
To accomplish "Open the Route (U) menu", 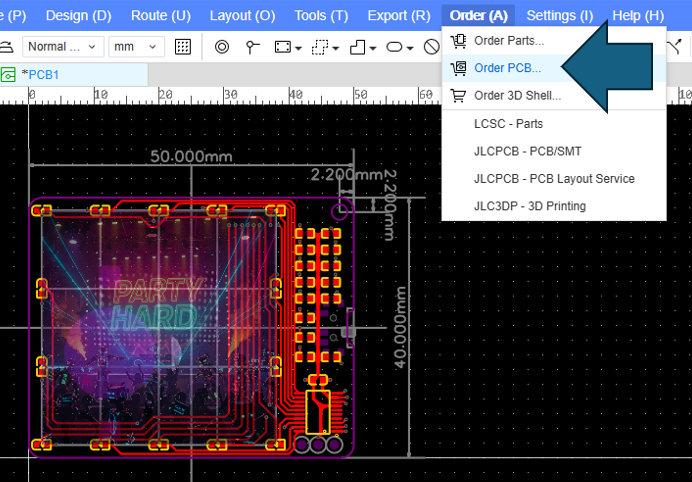I will point(161,16).
